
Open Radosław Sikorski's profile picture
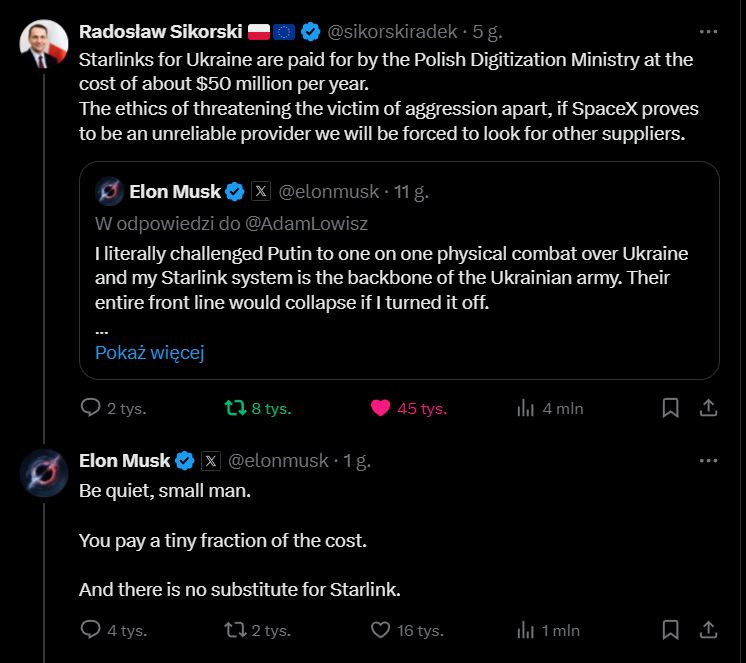point(43,43)
